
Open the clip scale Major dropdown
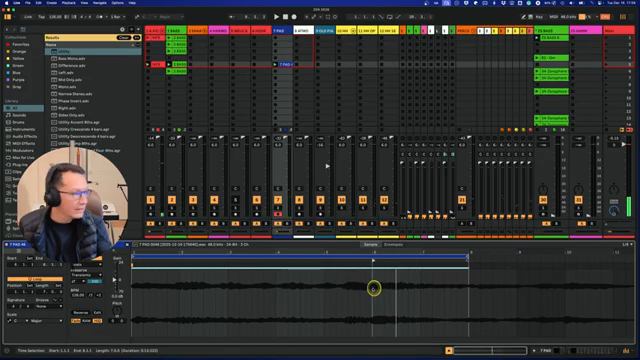tap(47, 321)
